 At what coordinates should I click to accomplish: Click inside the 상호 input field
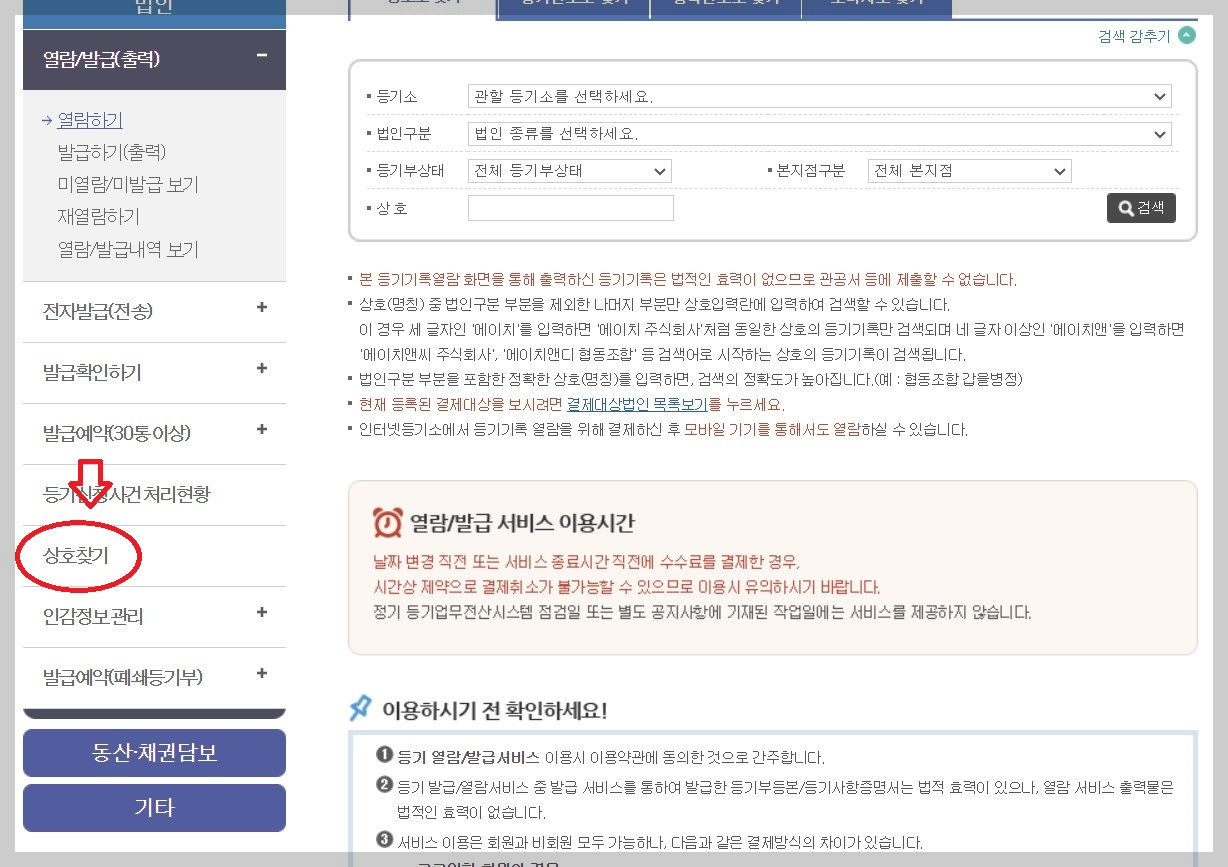coord(570,207)
